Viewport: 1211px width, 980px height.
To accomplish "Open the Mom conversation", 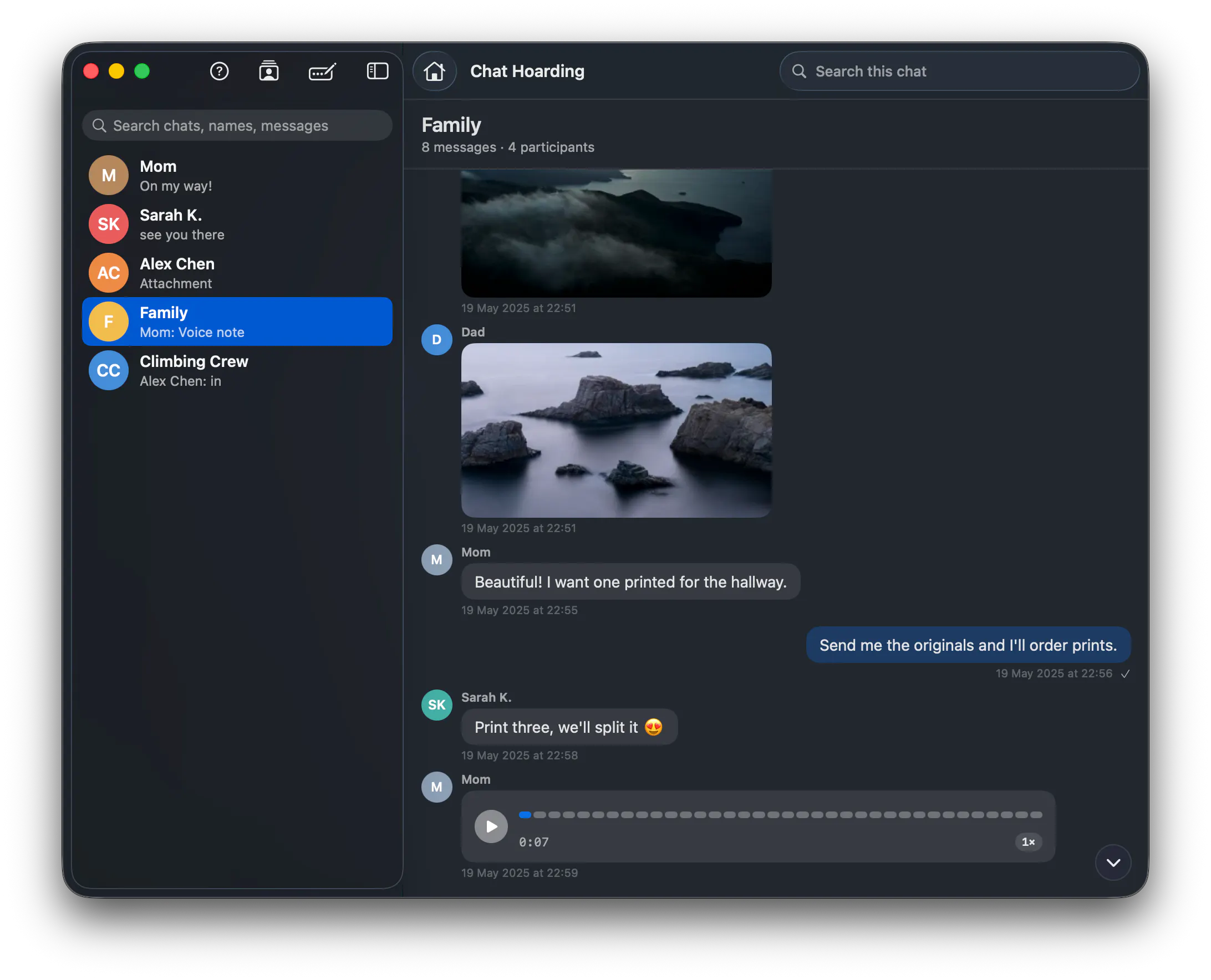I will [x=237, y=176].
